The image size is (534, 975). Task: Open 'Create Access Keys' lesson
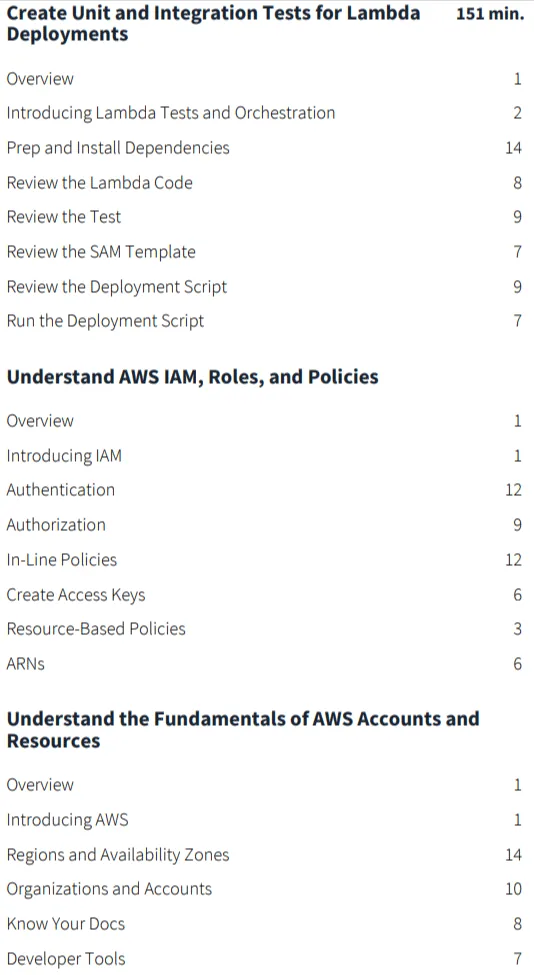tap(76, 595)
